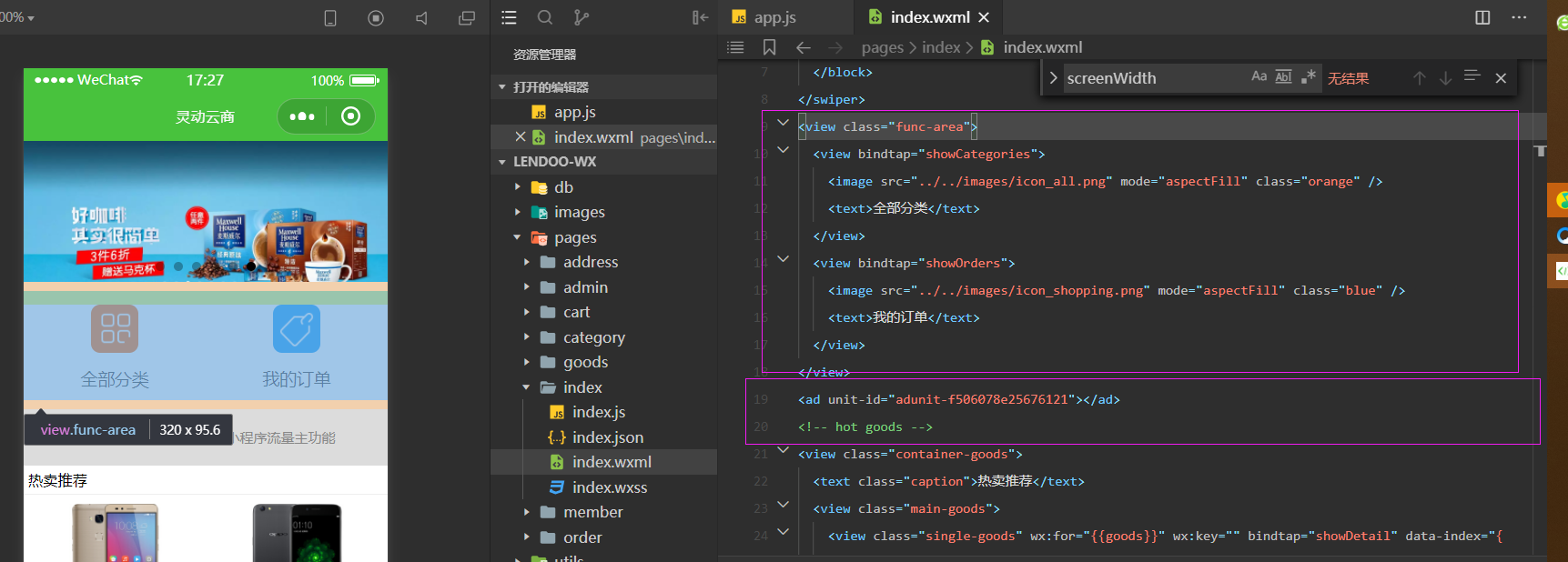Open the source control branch icon
This screenshot has height=562, width=1568.
tap(581, 17)
